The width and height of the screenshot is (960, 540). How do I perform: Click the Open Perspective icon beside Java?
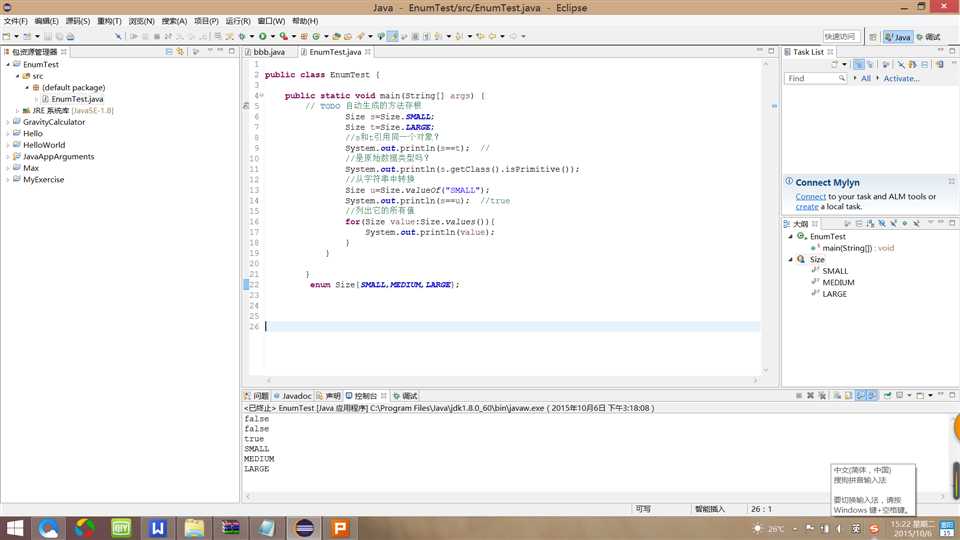[872, 37]
